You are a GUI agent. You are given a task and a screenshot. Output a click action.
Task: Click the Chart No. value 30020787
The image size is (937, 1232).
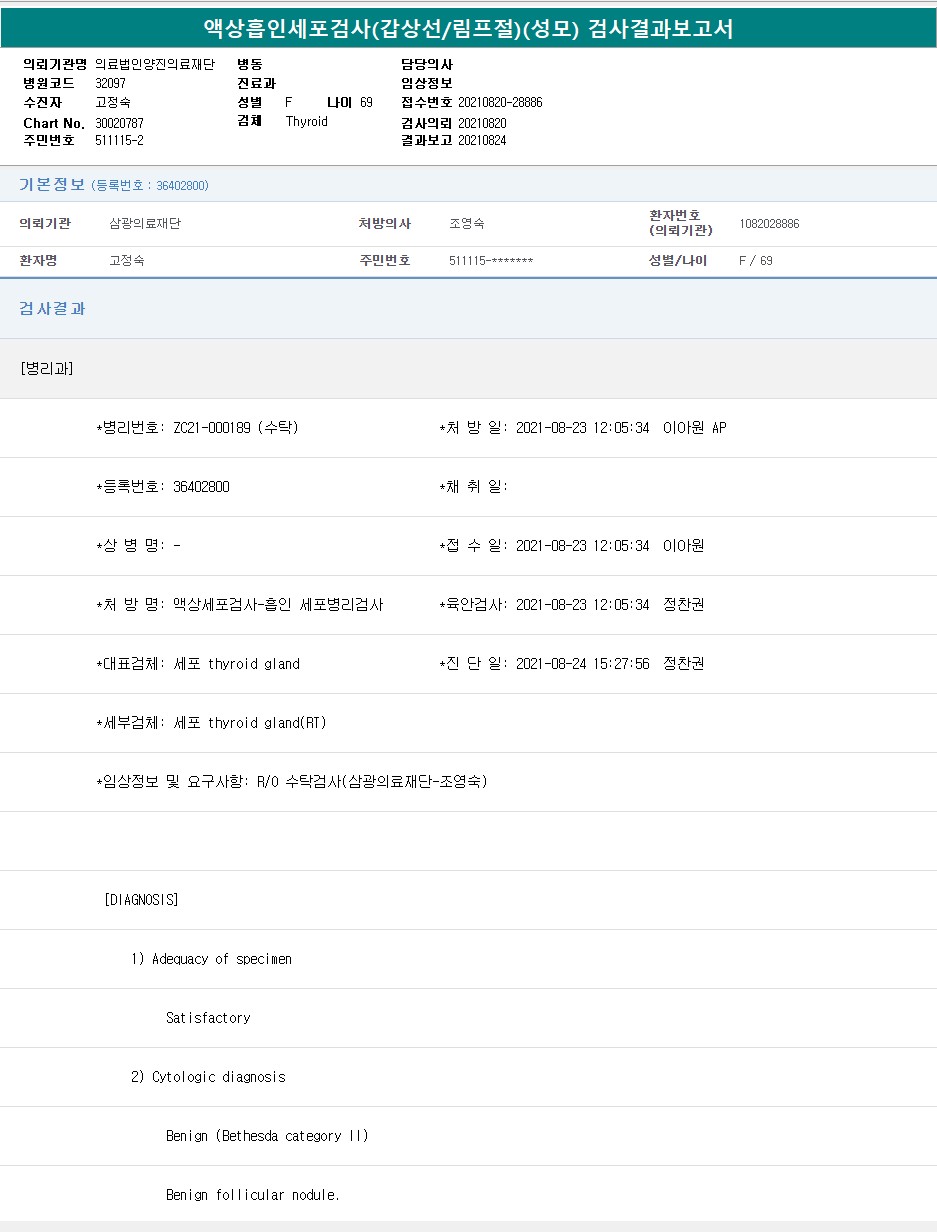[x=119, y=123]
